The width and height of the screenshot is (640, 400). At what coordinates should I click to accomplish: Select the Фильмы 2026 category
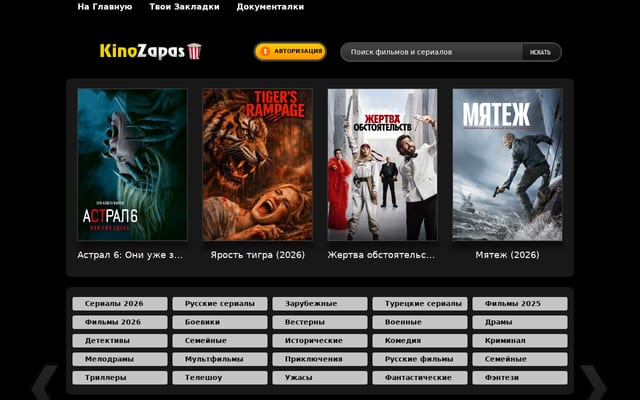[120, 322]
